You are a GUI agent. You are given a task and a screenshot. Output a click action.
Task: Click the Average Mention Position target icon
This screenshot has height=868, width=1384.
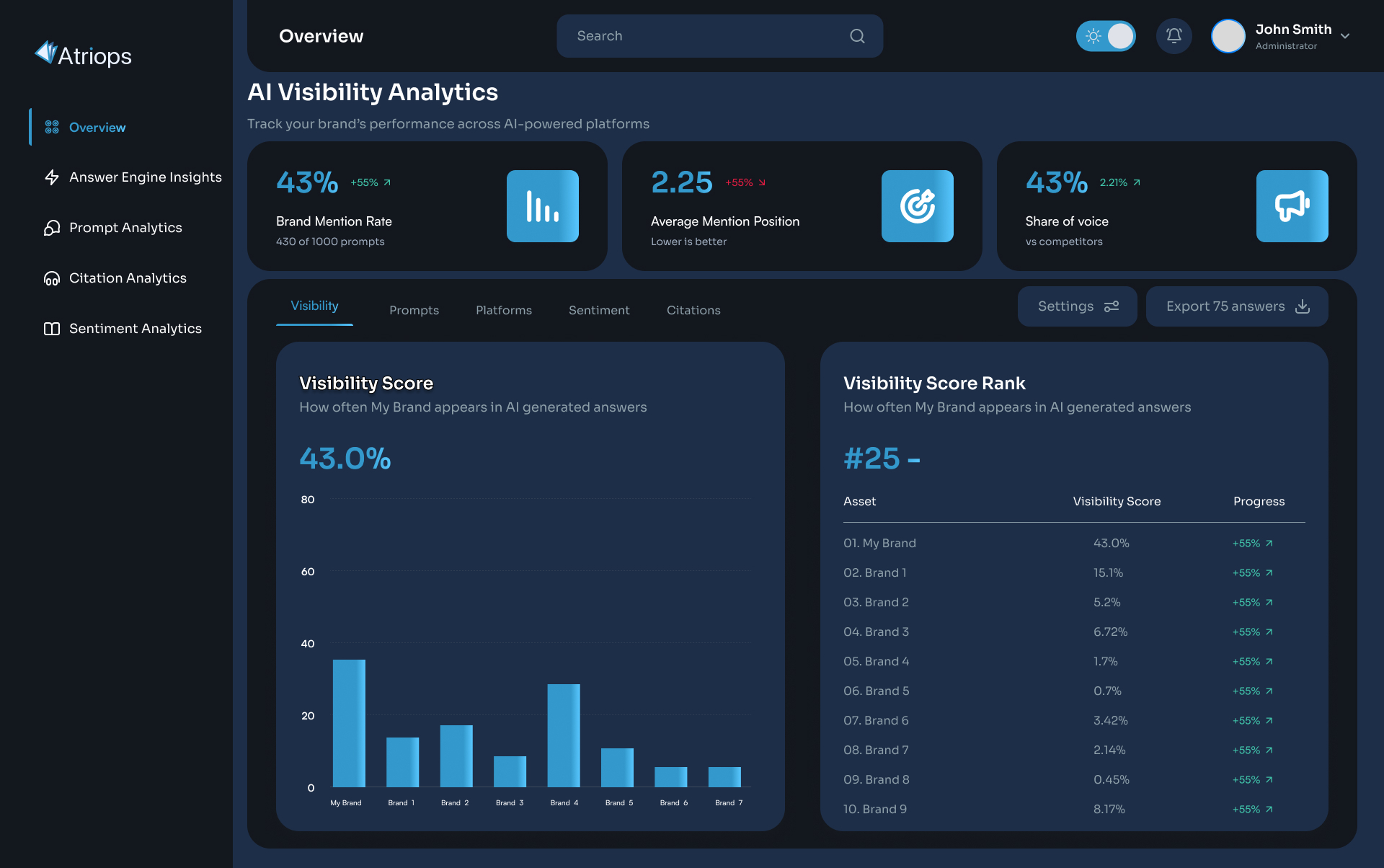tap(917, 206)
